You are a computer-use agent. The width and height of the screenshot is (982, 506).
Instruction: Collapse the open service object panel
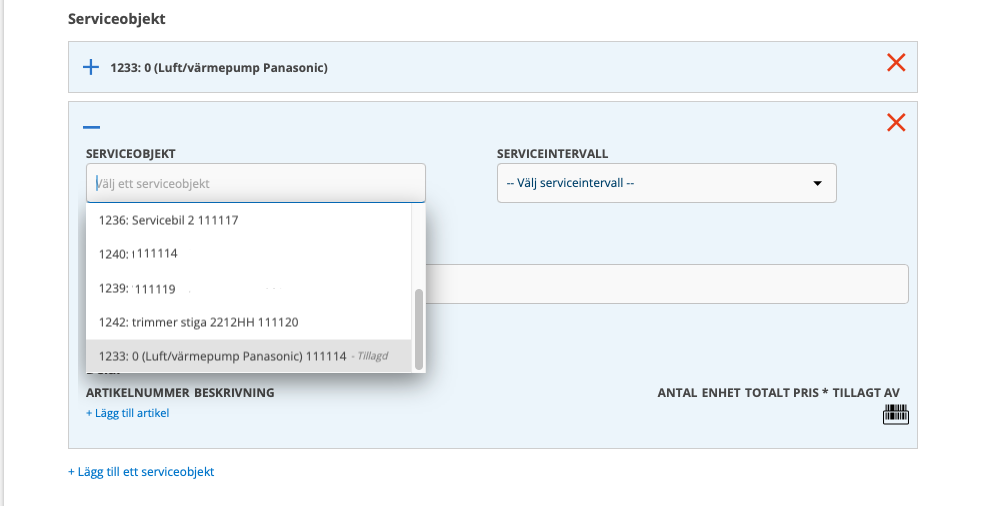(91, 127)
